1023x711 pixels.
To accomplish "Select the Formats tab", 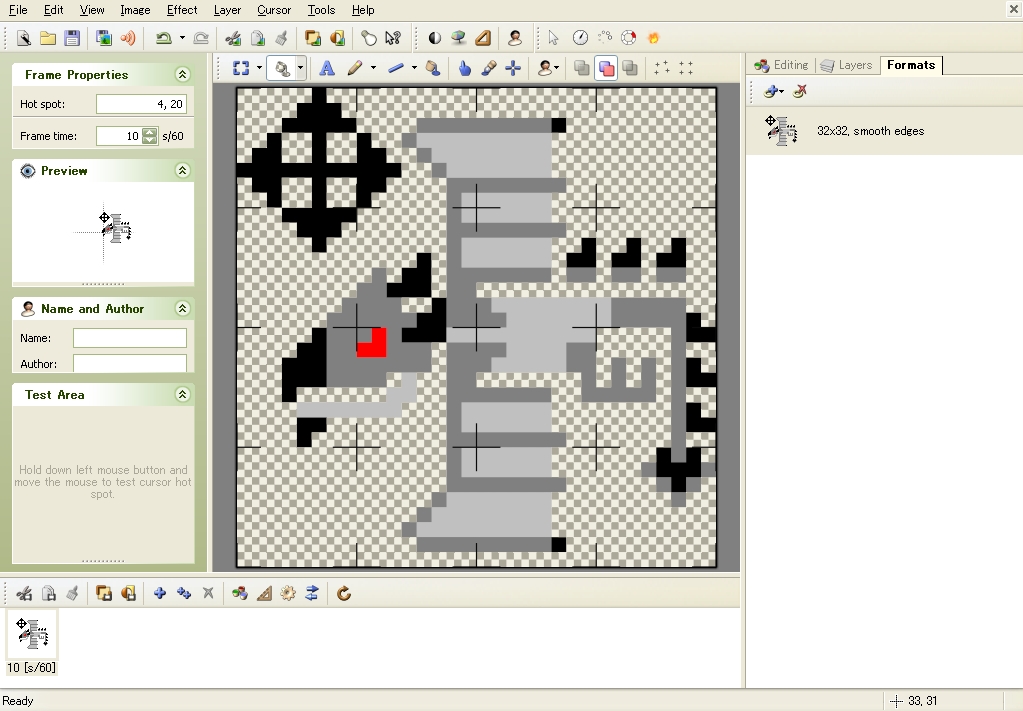I will click(911, 65).
